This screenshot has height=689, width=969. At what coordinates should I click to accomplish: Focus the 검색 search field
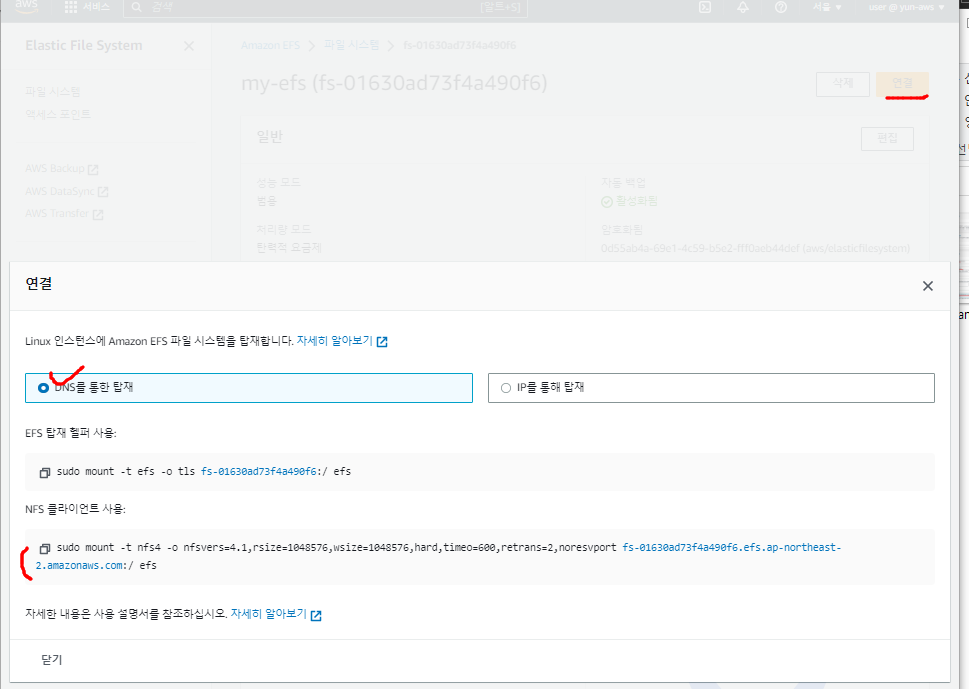[325, 7]
